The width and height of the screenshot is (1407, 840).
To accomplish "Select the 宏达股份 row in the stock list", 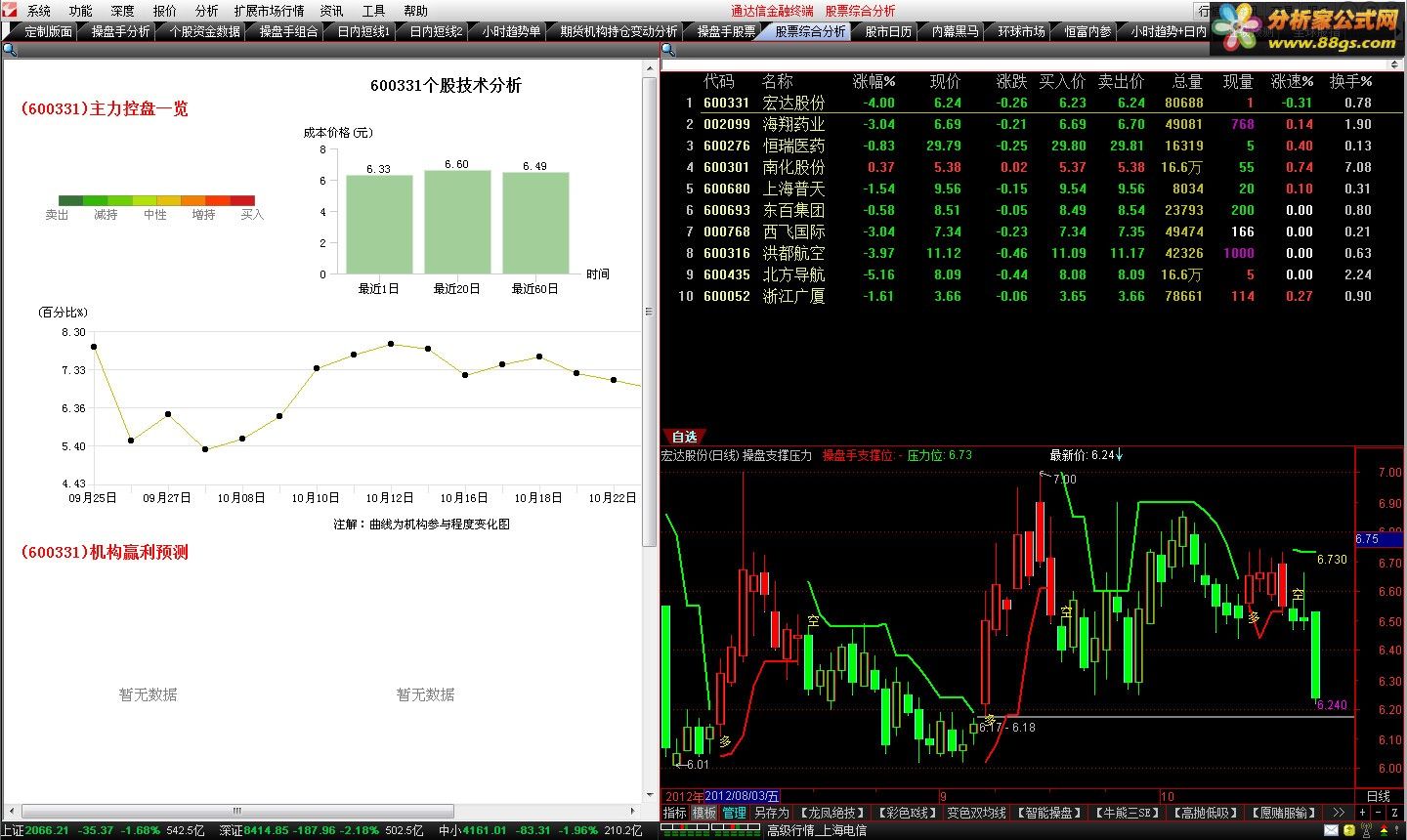I will (x=1032, y=103).
